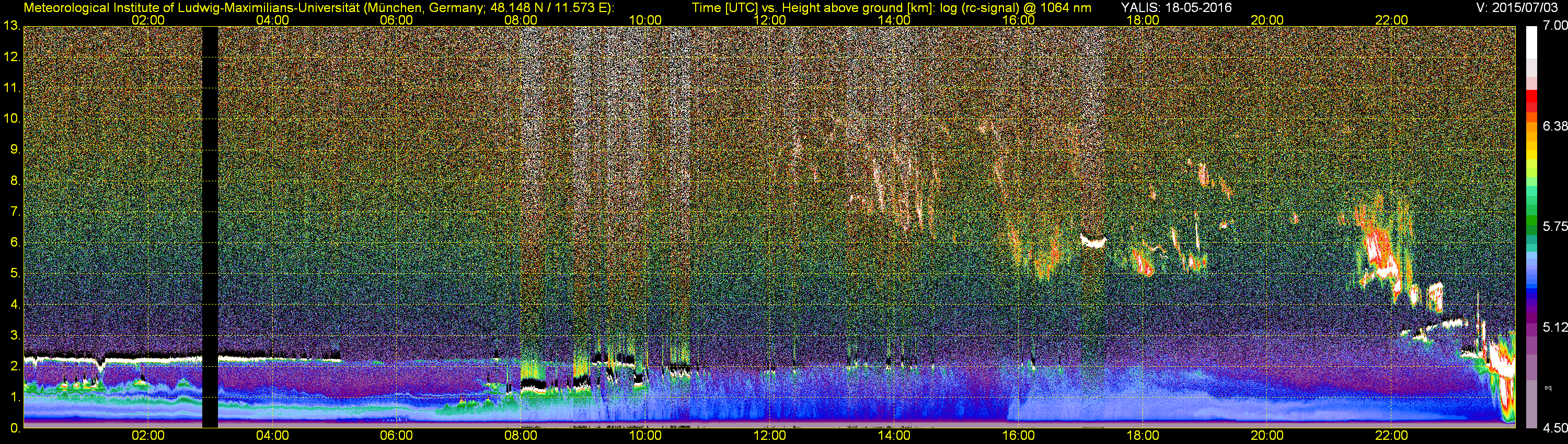Click the 6.38 value on the color scale
Image resolution: width=1568 pixels, height=444 pixels.
(x=1555, y=126)
